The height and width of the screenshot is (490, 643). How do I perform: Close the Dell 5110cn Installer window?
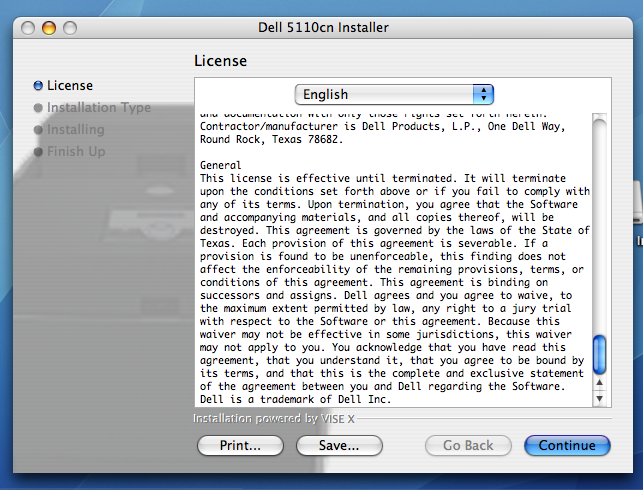tap(28, 28)
